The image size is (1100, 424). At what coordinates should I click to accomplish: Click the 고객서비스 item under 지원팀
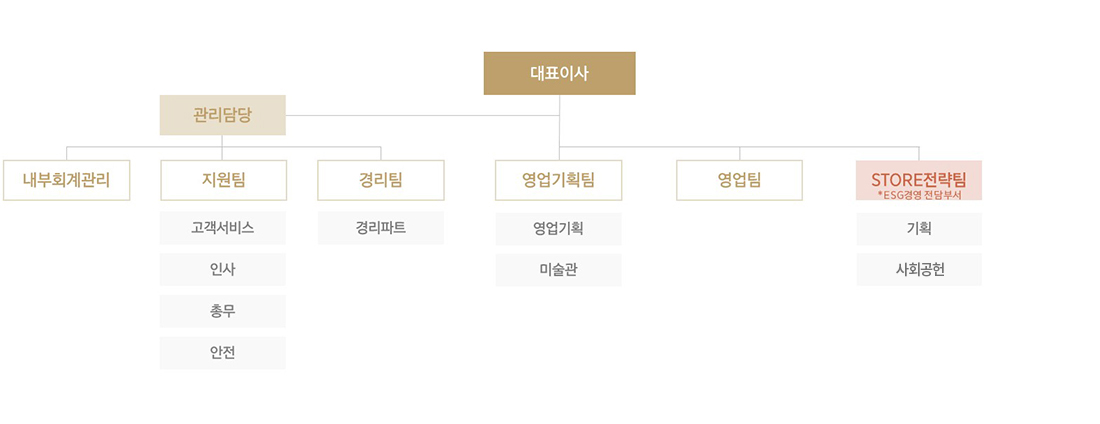[x=223, y=227]
